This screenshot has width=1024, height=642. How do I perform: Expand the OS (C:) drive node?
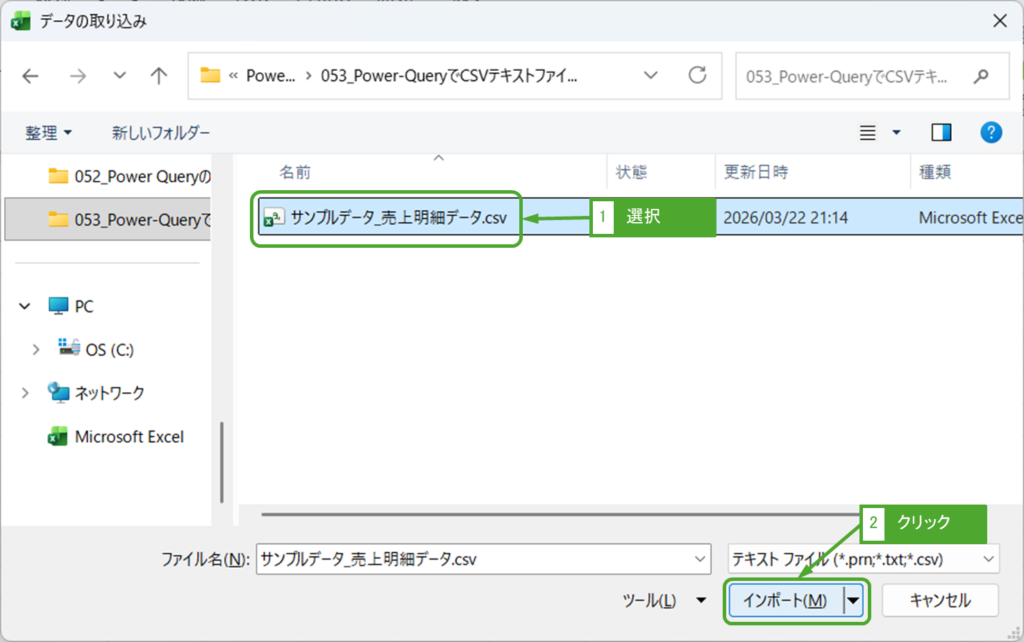coord(36,349)
